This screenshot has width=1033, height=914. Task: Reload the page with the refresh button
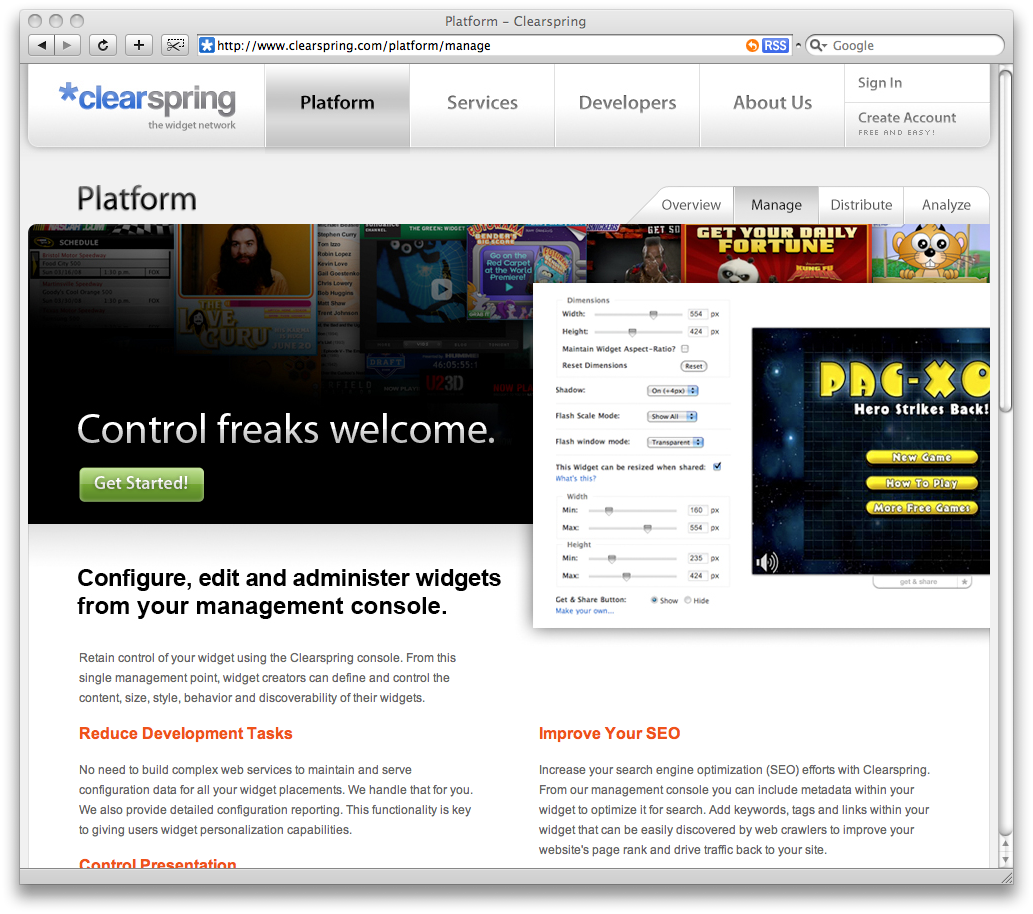point(103,45)
